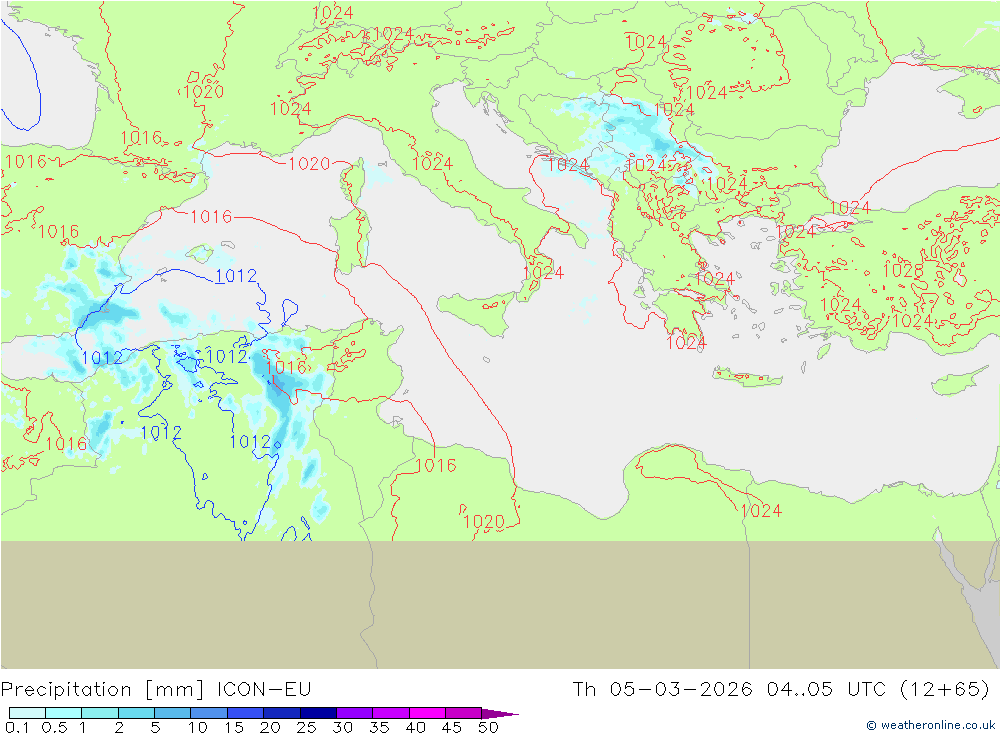The width and height of the screenshot is (1000, 733).
Task: Click the 'Th 05-03-2026 04..05 UTC' date text
Action: (x=732, y=690)
